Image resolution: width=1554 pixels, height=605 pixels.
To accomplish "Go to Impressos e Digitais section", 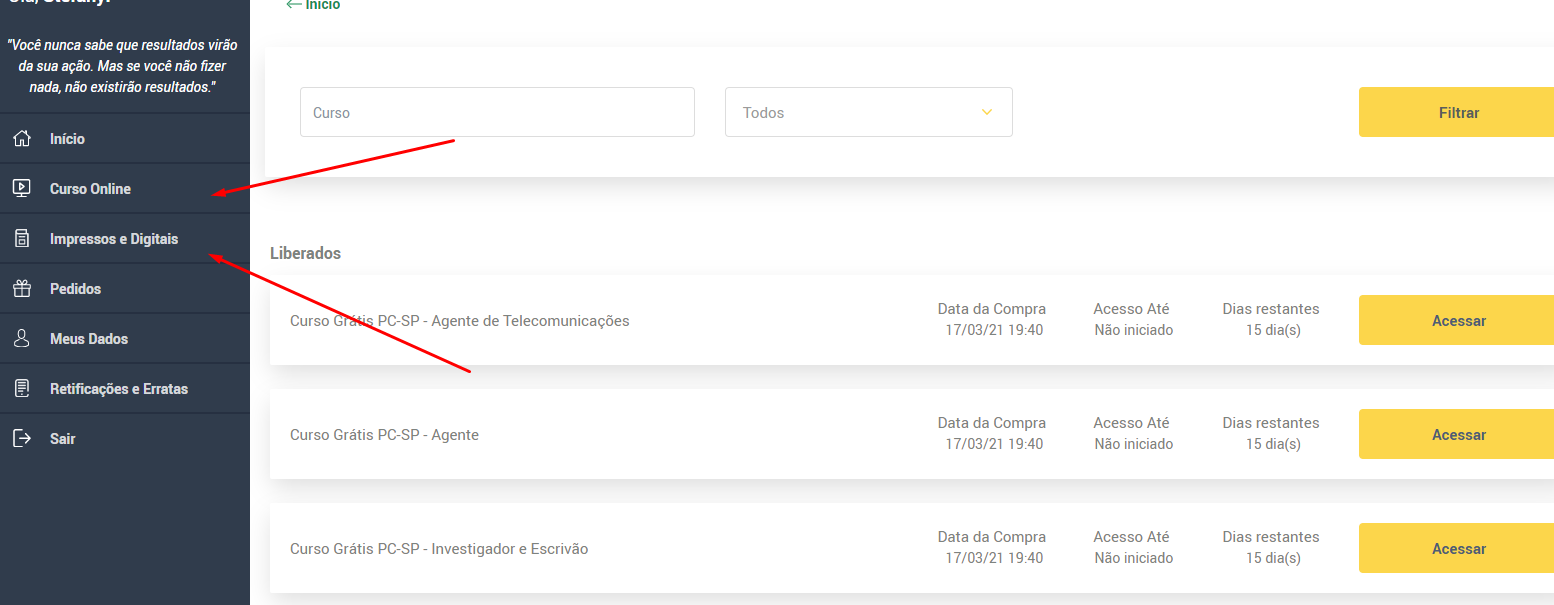I will [125, 239].
